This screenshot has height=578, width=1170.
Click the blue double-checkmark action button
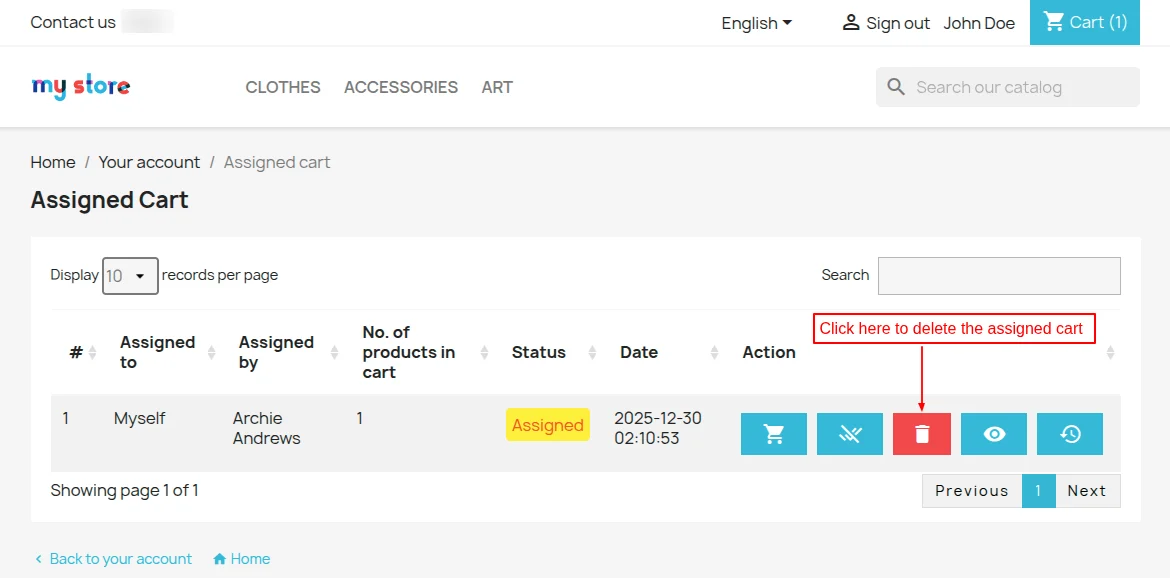coord(849,434)
